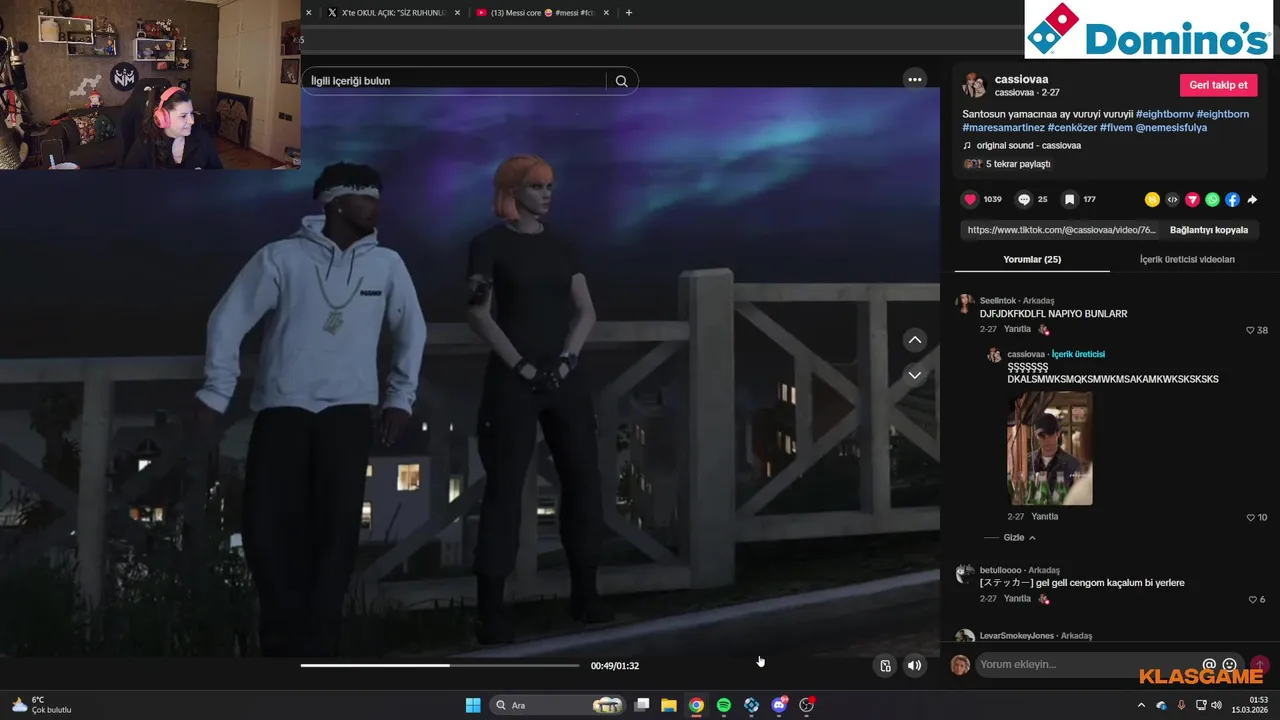The width and height of the screenshot is (1280, 720).
Task: Open the @nemesisfulya mention
Action: click(x=1171, y=127)
